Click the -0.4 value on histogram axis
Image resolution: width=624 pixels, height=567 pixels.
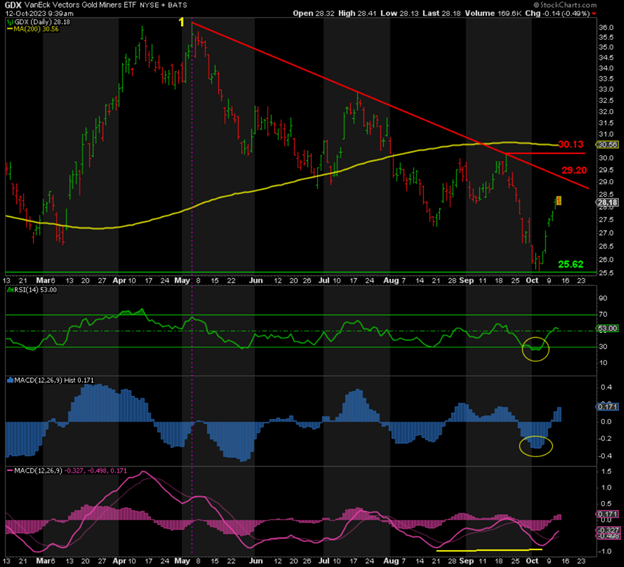pos(605,456)
